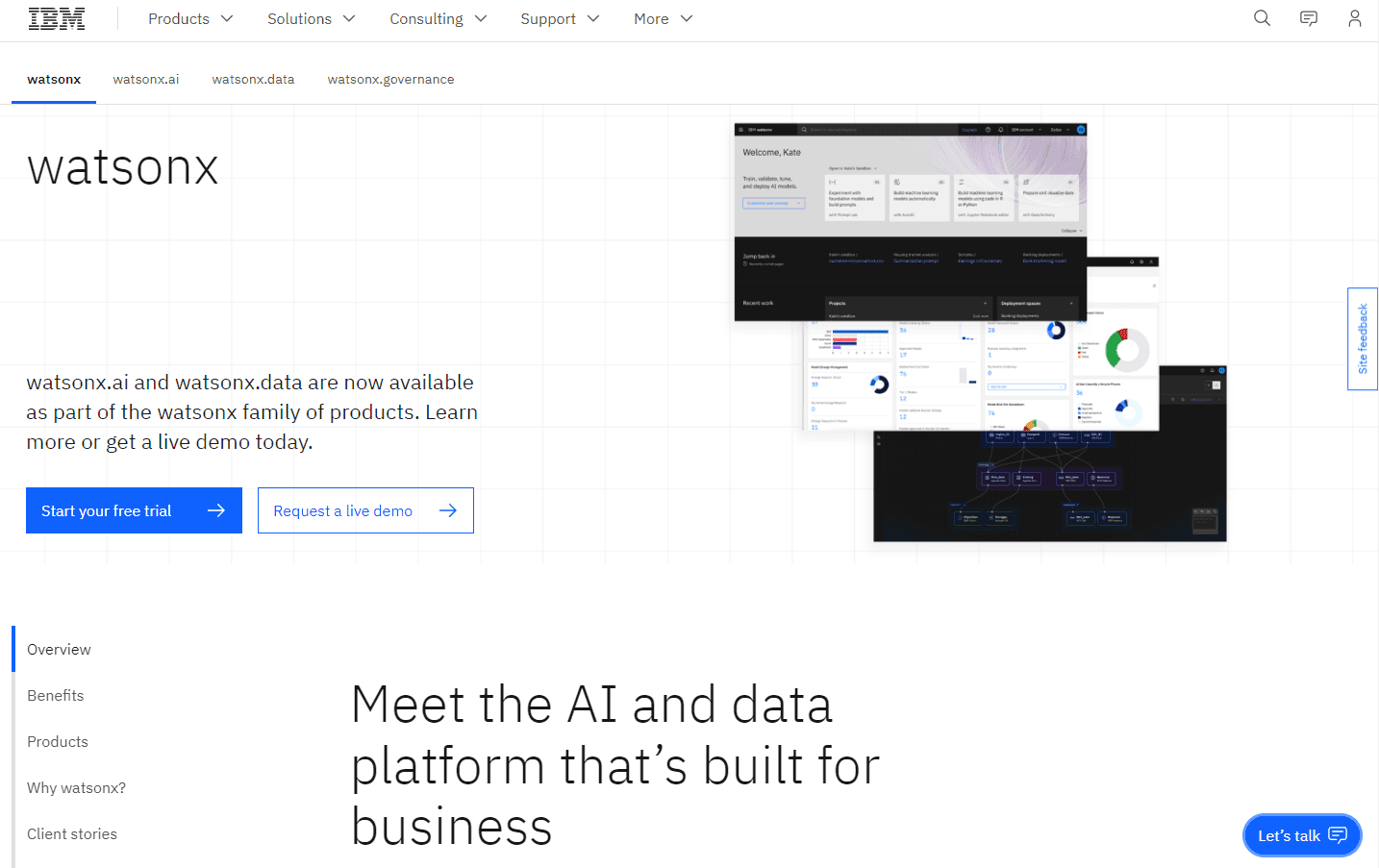Open the Let's talk chat button
1379x868 pixels.
point(1302,835)
